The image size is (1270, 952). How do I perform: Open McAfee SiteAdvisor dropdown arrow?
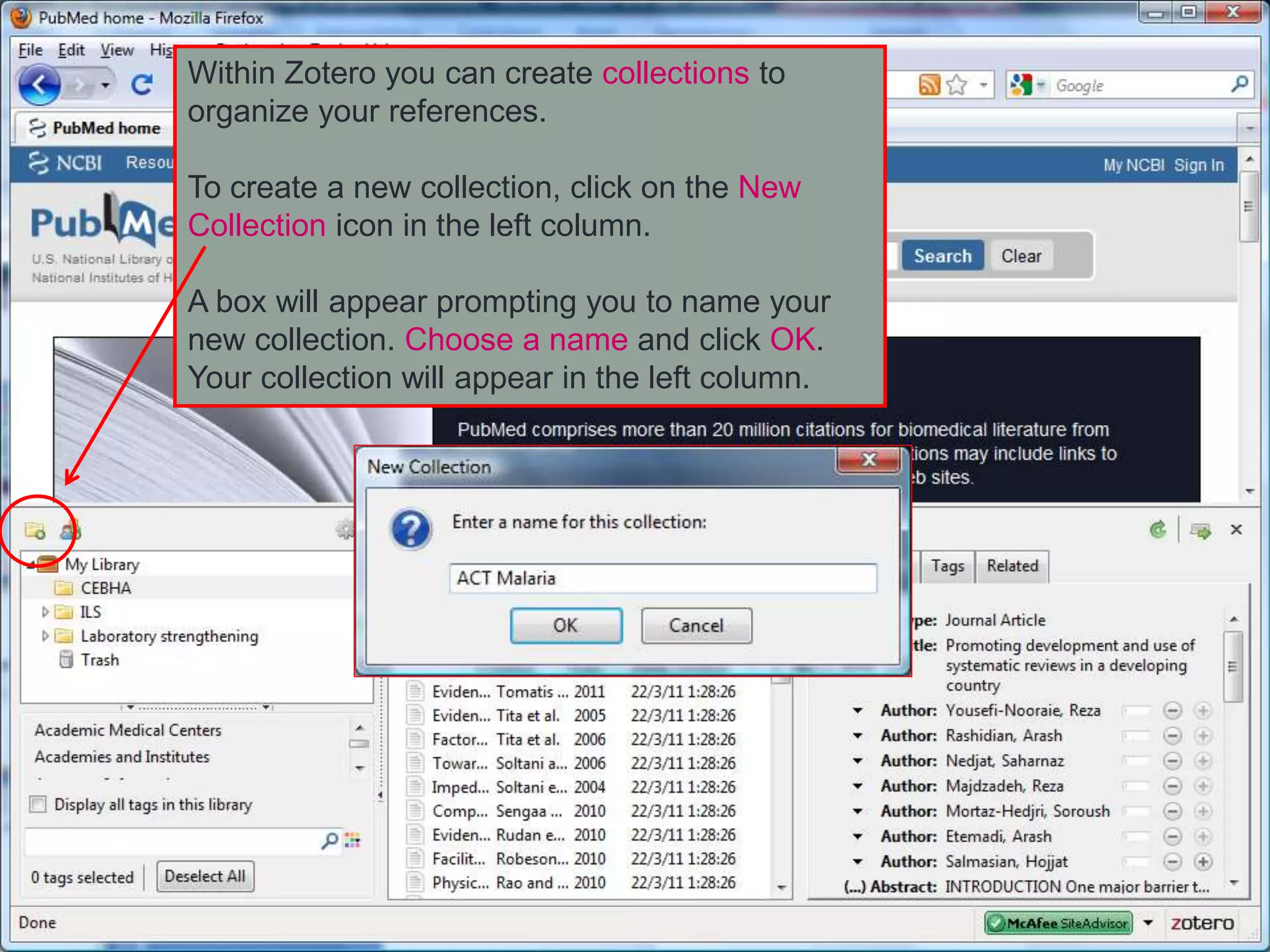pyautogui.click(x=1148, y=923)
